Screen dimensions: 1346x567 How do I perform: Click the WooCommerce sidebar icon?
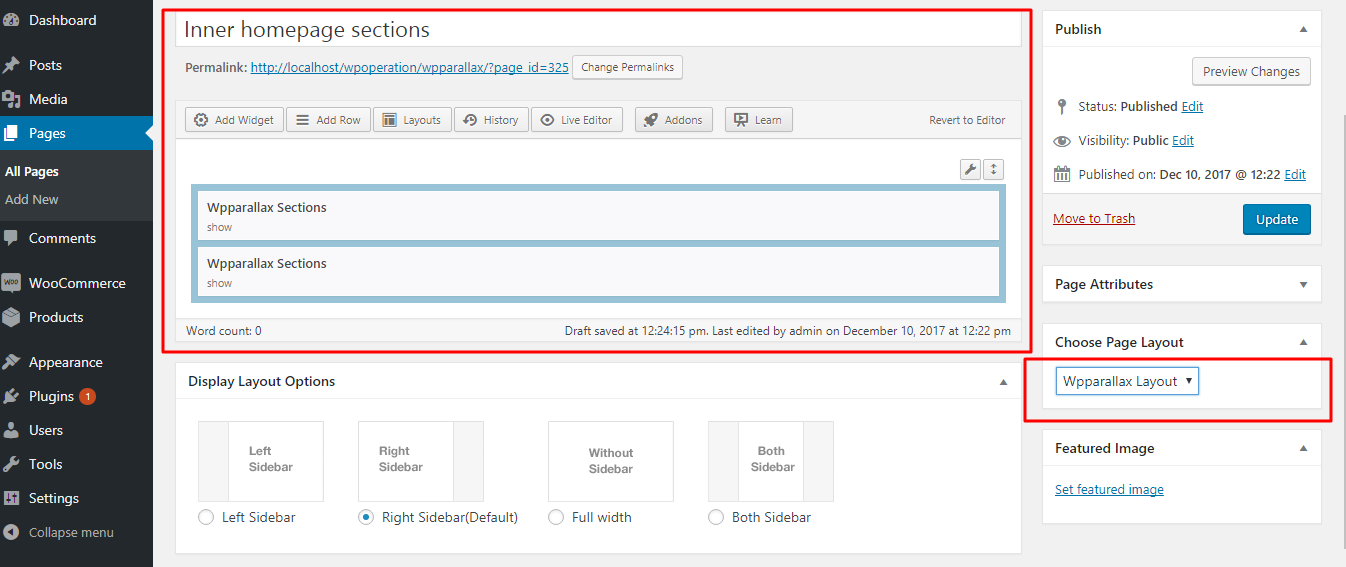click(x=11, y=283)
